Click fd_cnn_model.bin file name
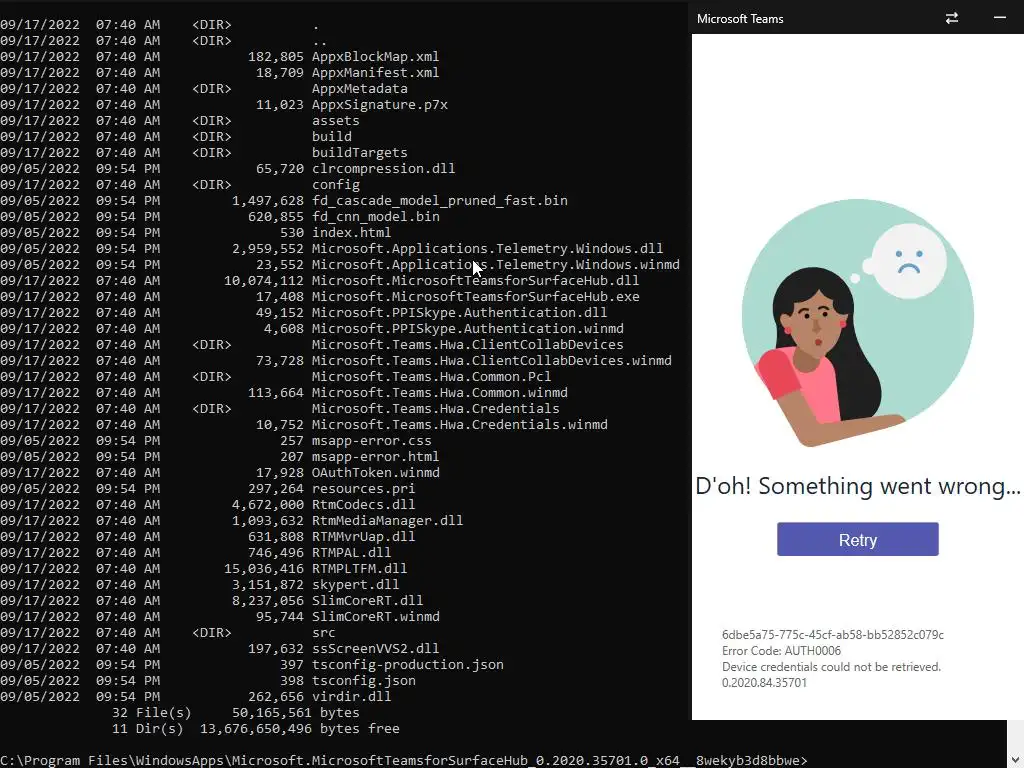This screenshot has height=768, width=1024. (x=376, y=217)
